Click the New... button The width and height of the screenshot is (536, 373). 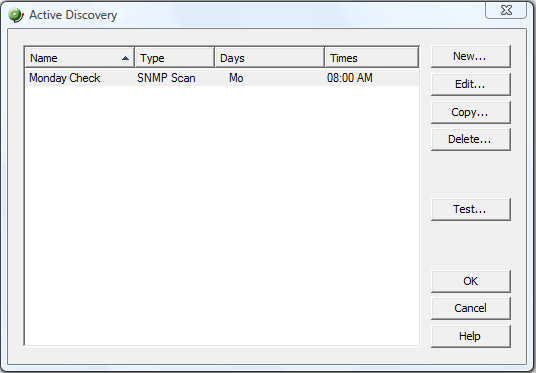pos(471,56)
